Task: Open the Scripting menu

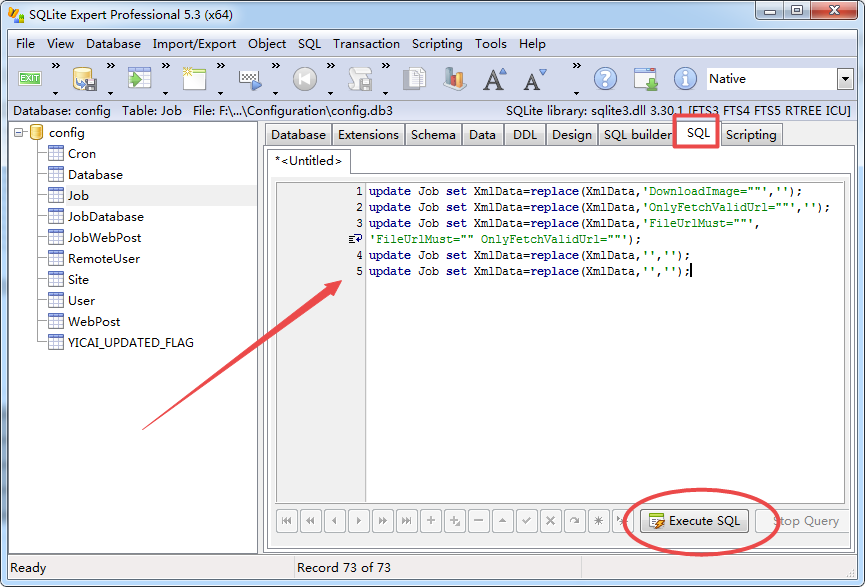Action: (437, 44)
